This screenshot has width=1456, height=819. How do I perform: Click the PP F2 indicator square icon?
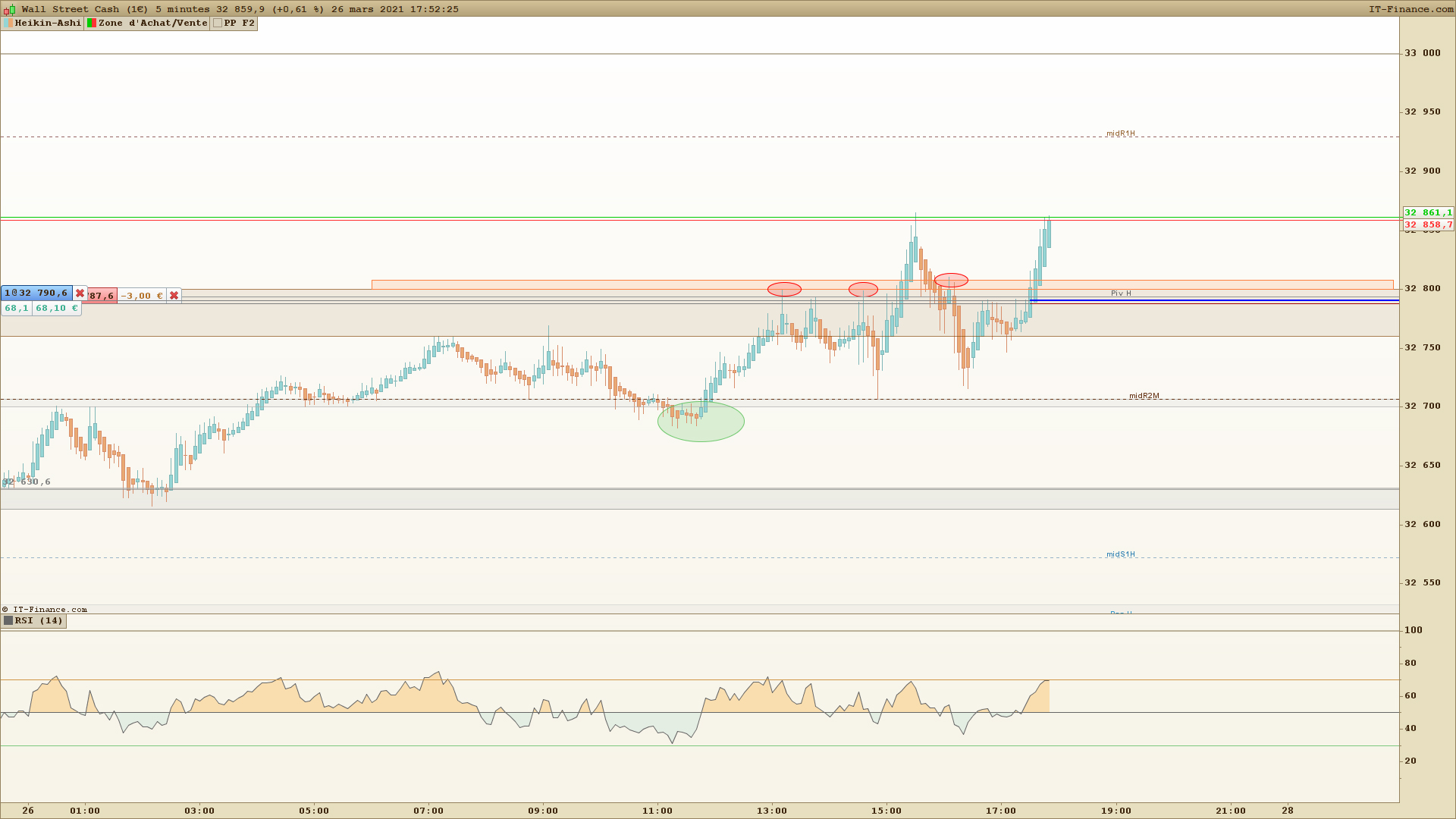click(218, 24)
